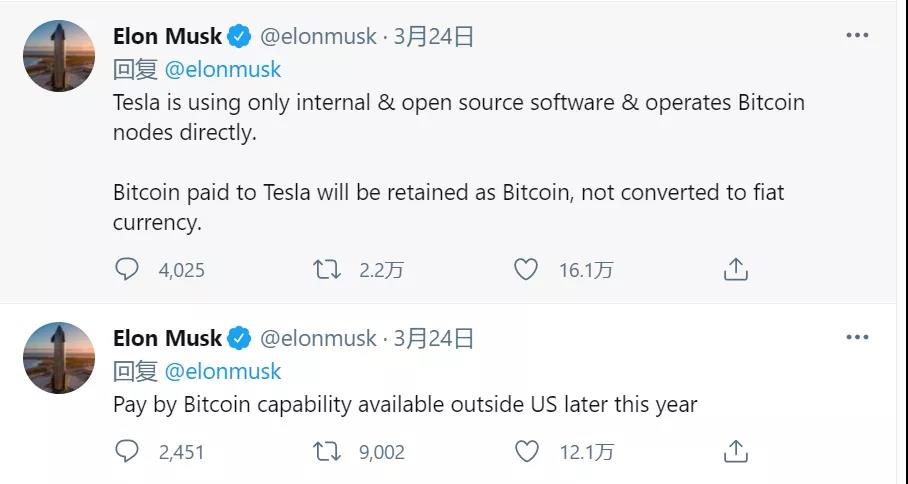Open Elon Musk avatar on first tweet
The height and width of the screenshot is (484, 908).
pos(58,56)
